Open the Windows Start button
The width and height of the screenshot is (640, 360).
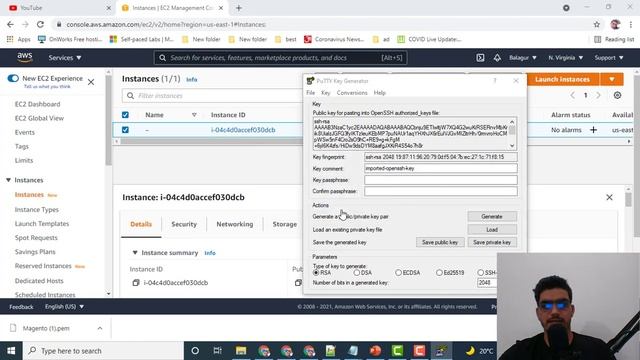click(x=11, y=351)
